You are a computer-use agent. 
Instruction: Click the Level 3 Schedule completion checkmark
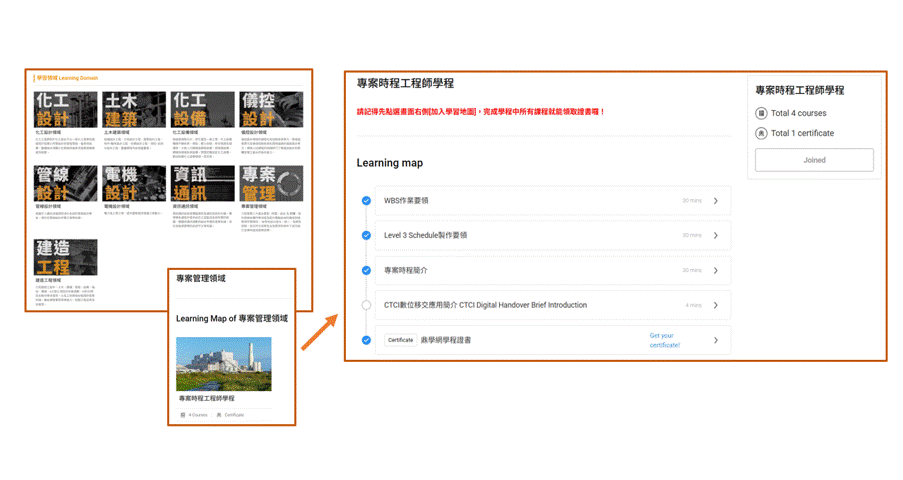(366, 236)
